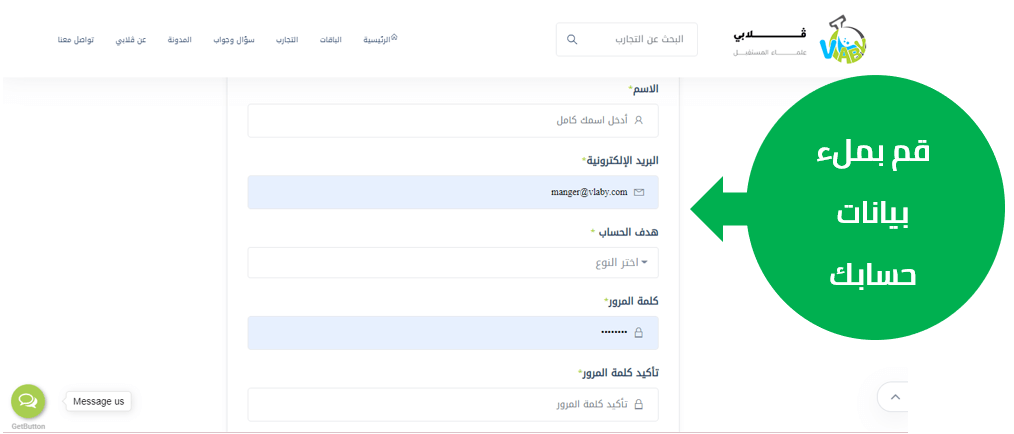
Task: Open the التجارب experiments menu item
Action: point(287,40)
